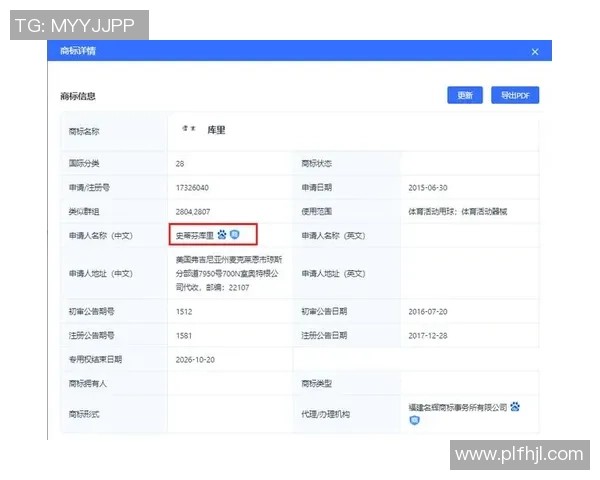Click the shield icon below 福建名辉商标事务所有限公司

[414, 420]
